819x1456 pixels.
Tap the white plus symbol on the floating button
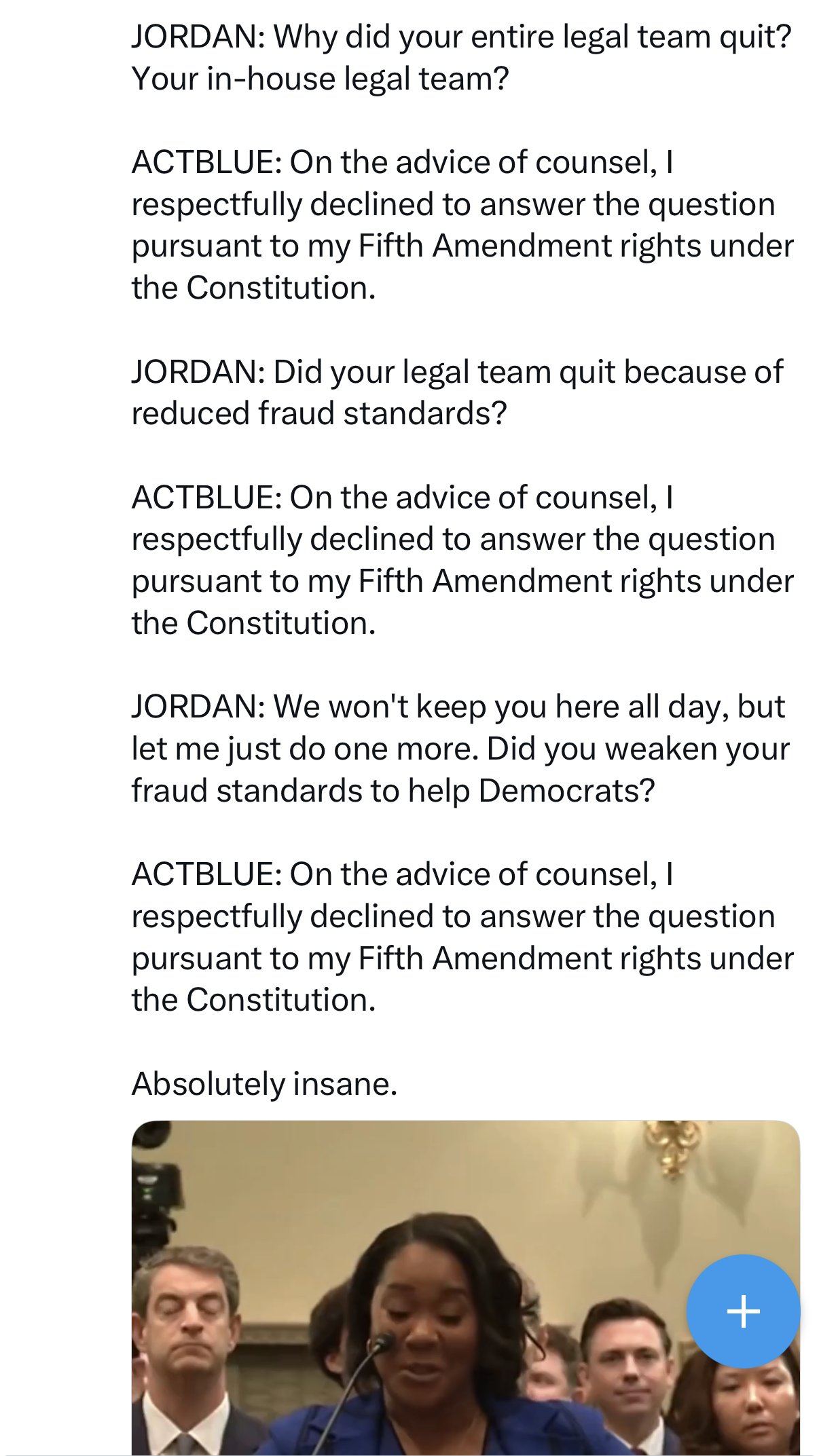[x=743, y=1311]
